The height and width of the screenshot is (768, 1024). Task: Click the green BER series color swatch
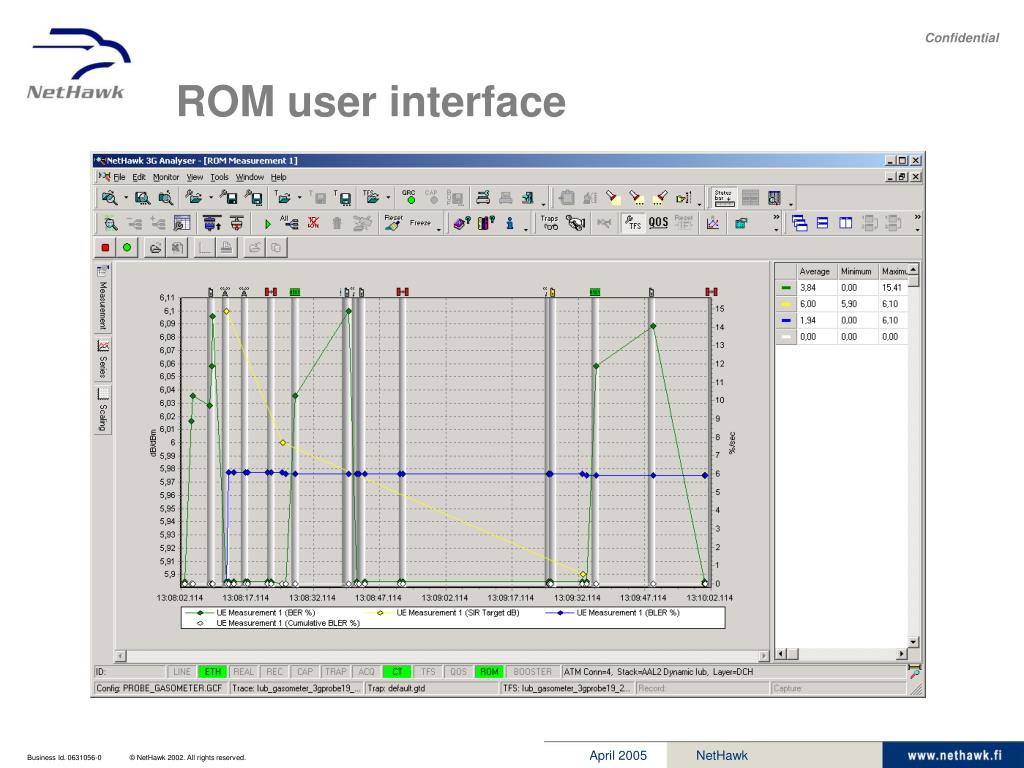(786, 287)
